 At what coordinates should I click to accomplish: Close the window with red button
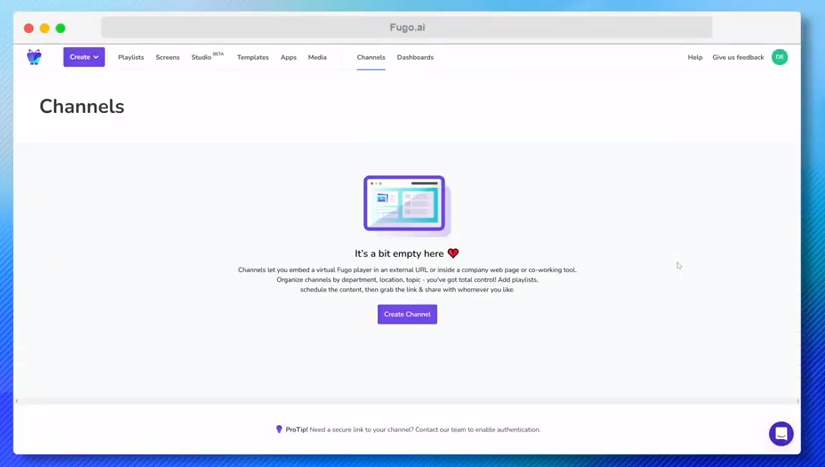pos(29,28)
